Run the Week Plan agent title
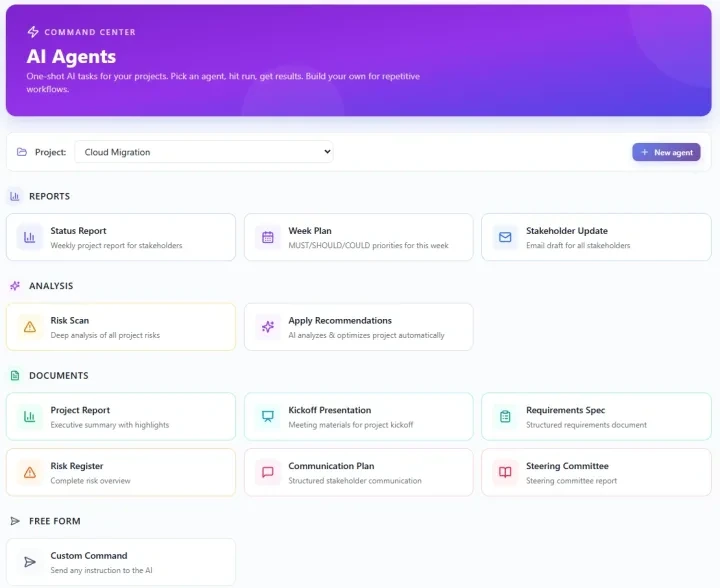Screen dimensions: 720x588 (310, 230)
